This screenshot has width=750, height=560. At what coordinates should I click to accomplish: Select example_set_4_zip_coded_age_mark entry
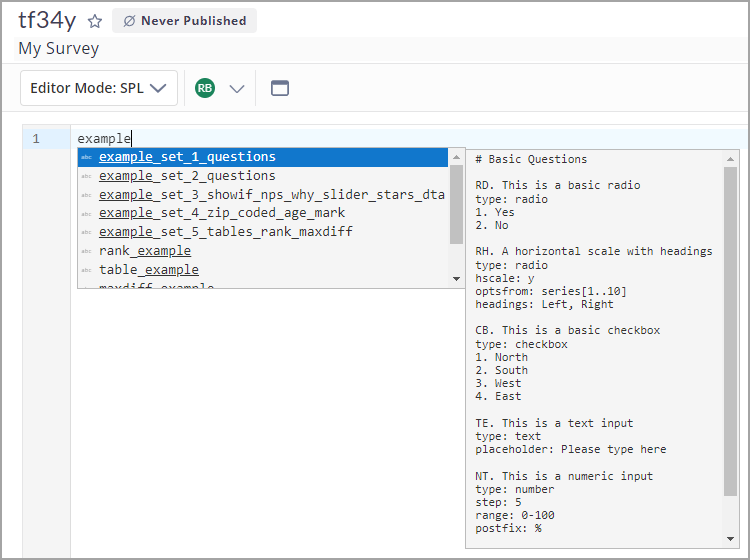[263, 213]
